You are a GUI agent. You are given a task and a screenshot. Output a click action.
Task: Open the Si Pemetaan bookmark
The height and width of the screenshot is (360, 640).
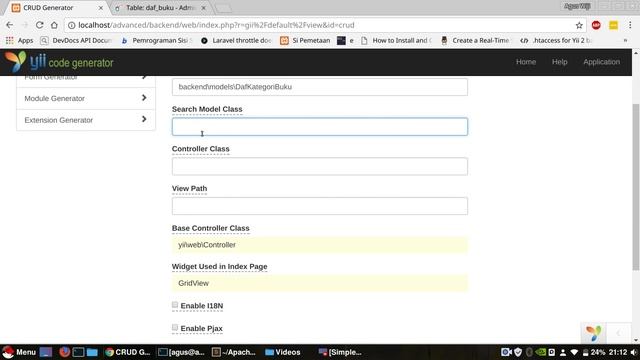click(x=305, y=40)
